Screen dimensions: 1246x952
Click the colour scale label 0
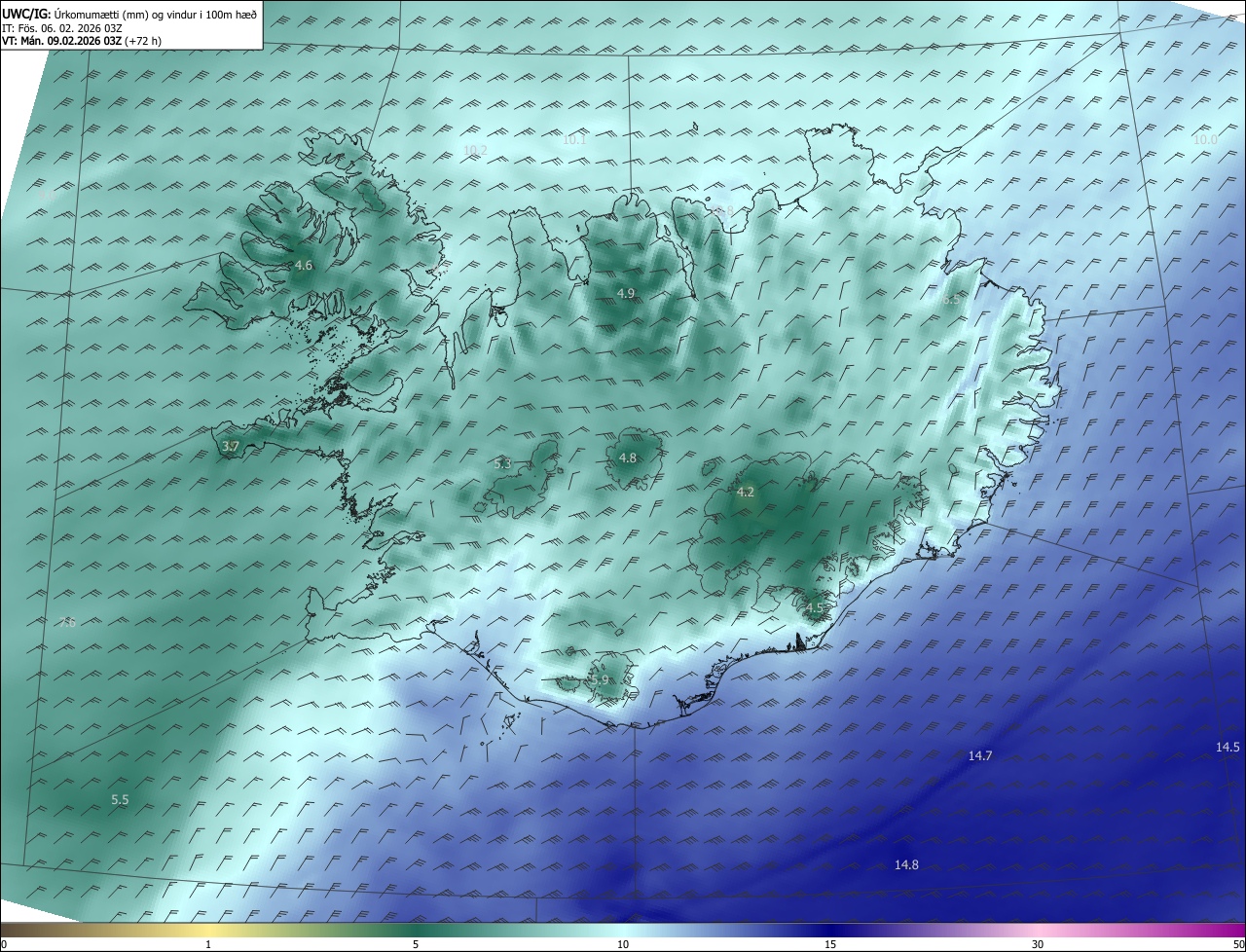click(x=4, y=944)
